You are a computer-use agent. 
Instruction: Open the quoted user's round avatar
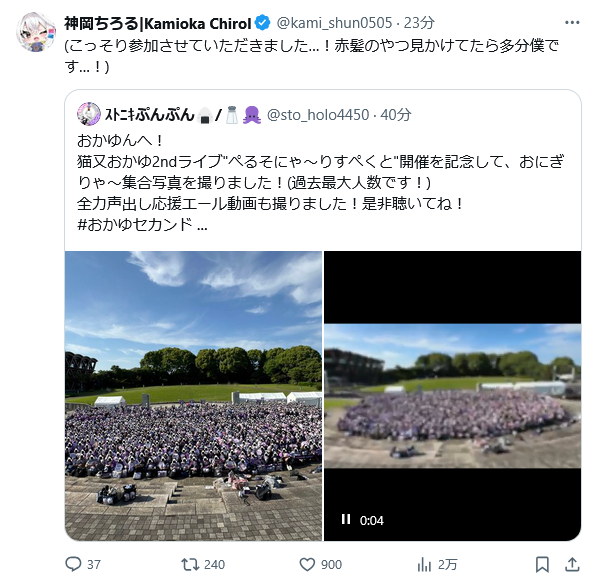coord(88,114)
